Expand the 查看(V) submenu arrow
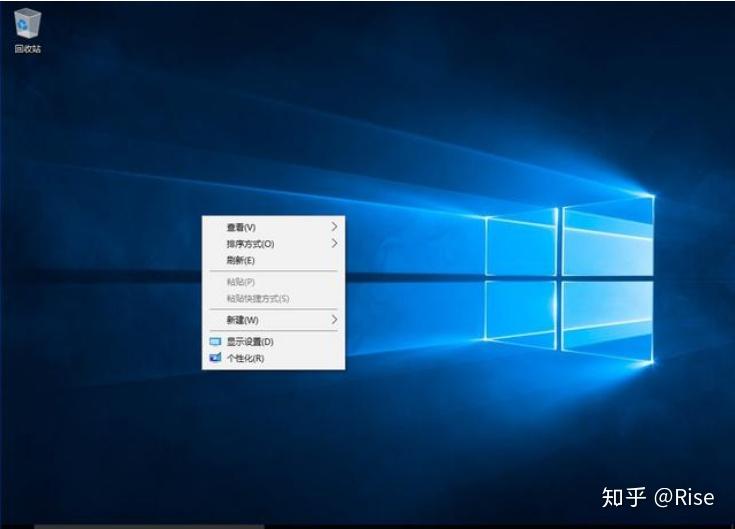735x529 pixels. point(334,227)
